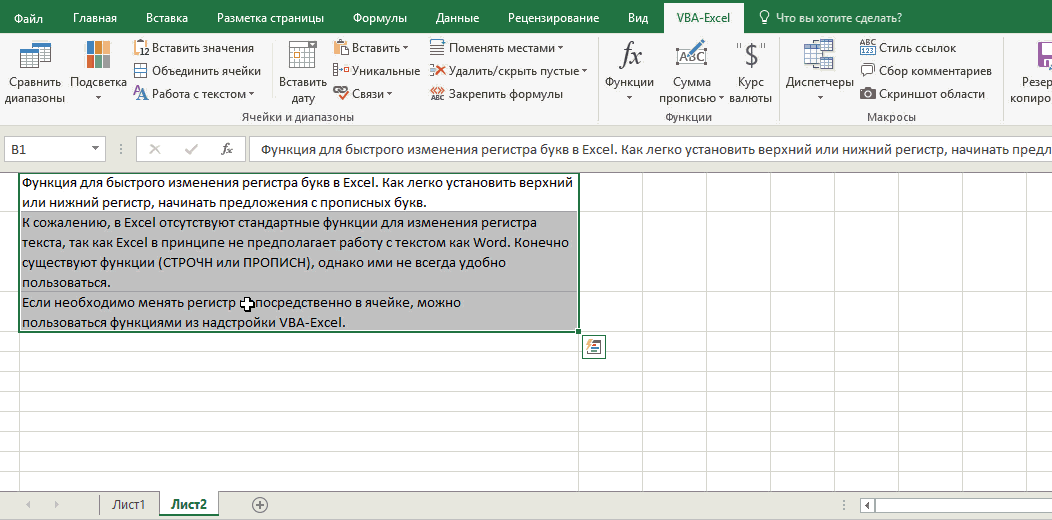This screenshot has width=1052, height=520.
Task: Click the Подсветка color grid icon
Action: point(98,55)
